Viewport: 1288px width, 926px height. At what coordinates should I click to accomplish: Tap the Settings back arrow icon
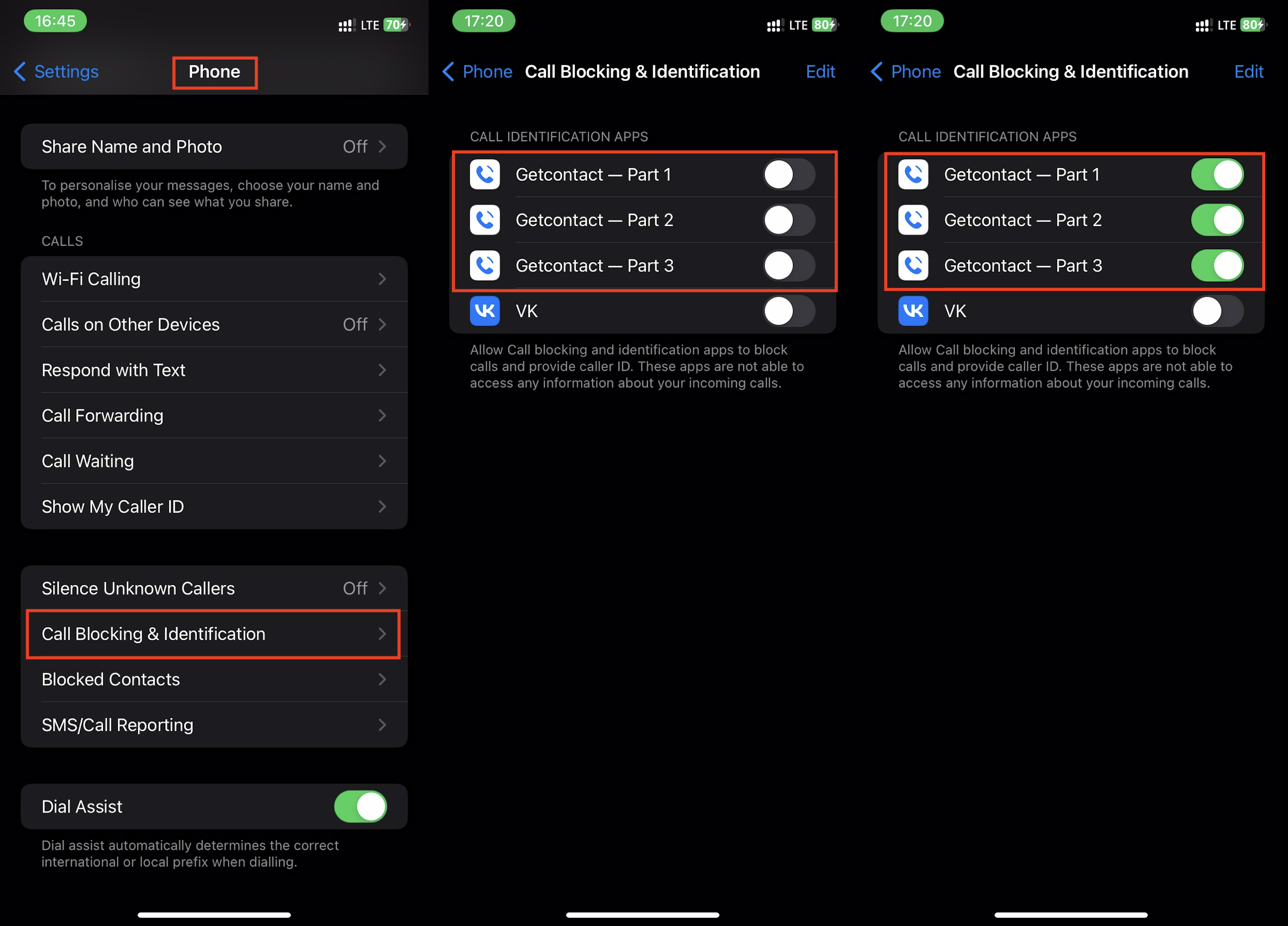[x=18, y=71]
